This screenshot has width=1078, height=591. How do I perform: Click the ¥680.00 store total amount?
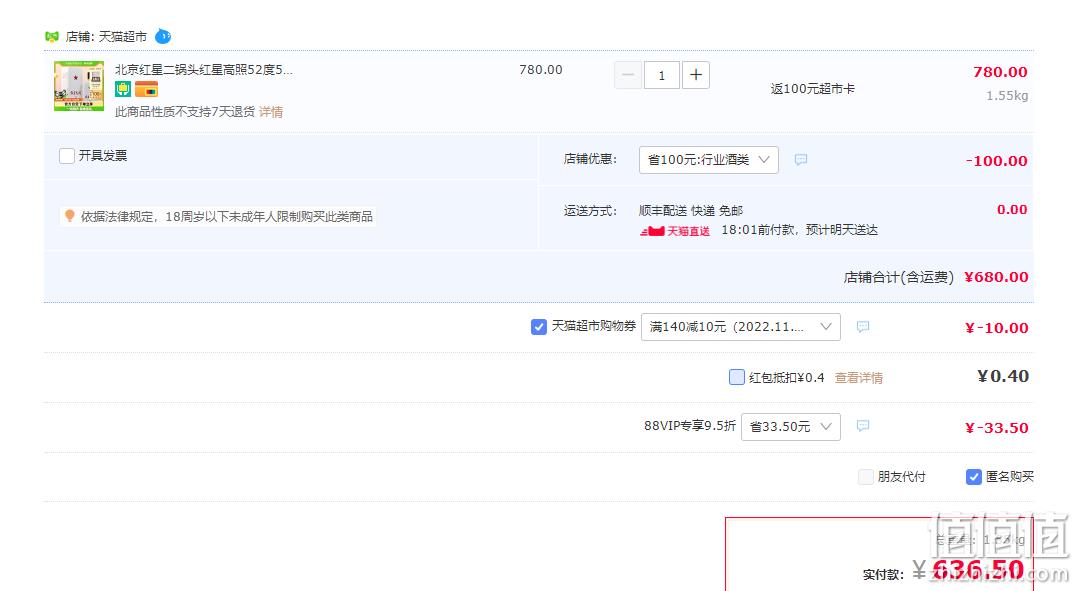click(996, 277)
